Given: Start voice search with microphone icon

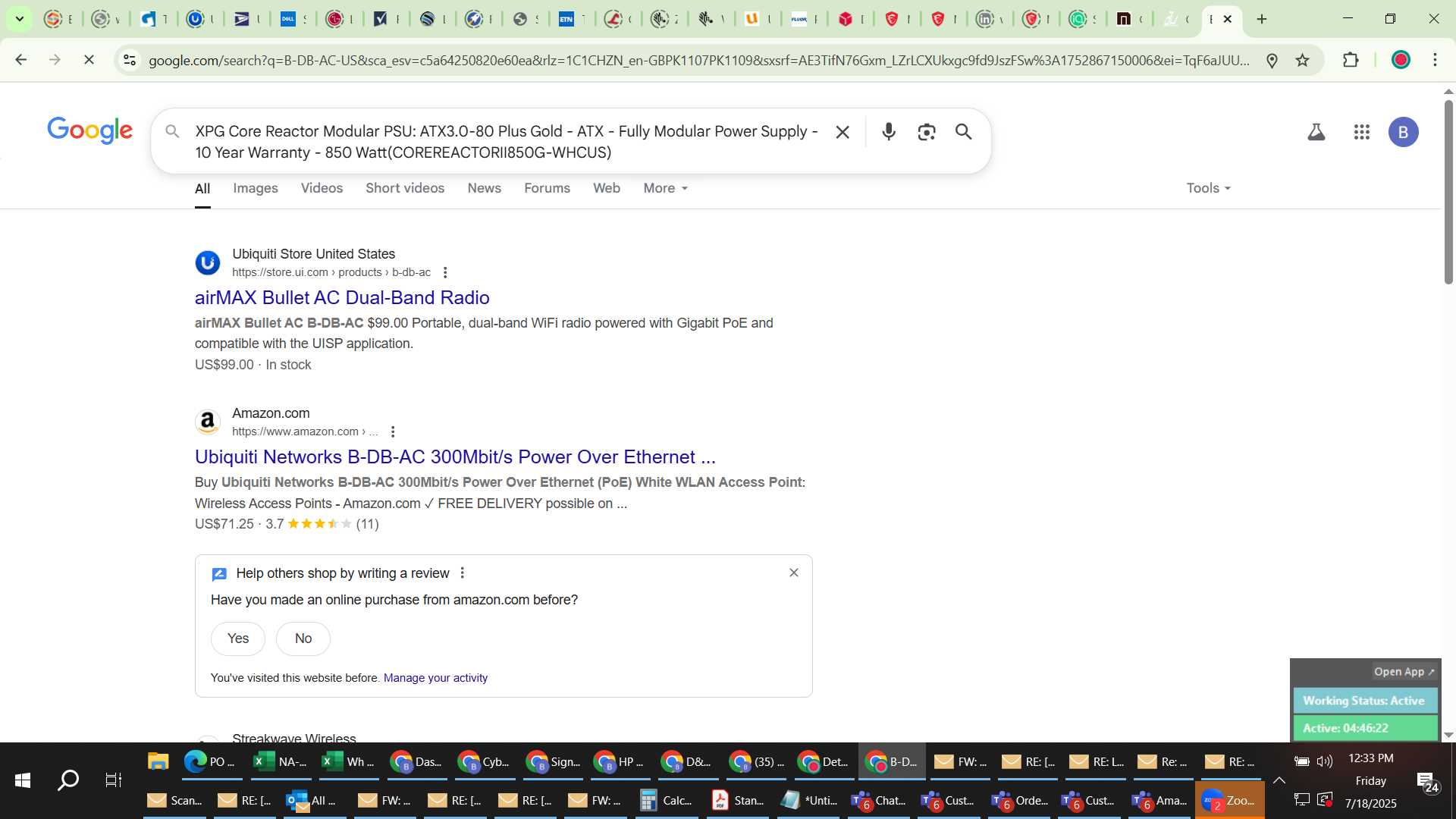Looking at the screenshot, I should coord(889,132).
